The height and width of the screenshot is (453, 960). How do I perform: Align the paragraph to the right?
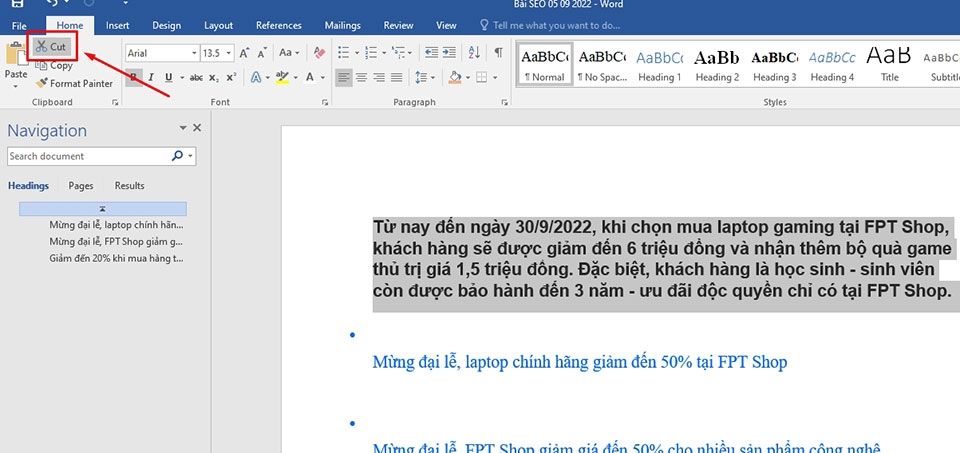[x=379, y=78]
